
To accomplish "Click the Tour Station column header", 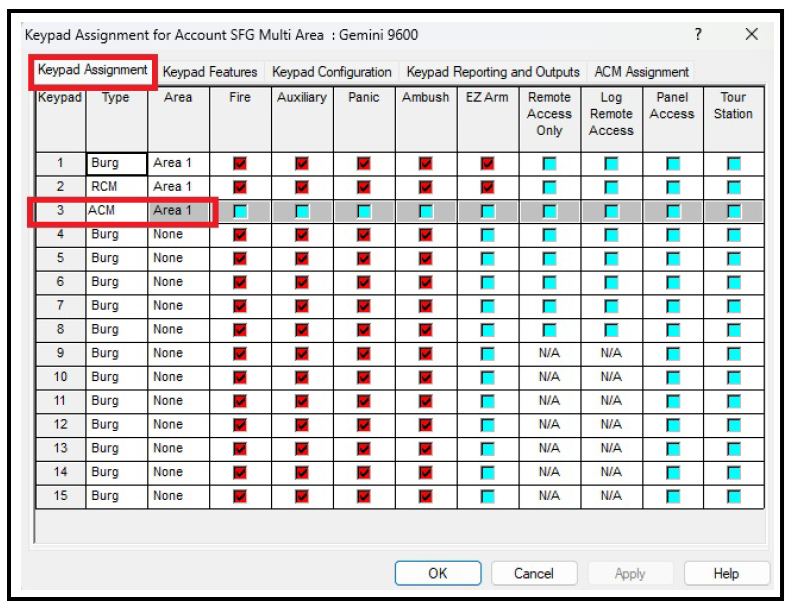I will [x=734, y=119].
